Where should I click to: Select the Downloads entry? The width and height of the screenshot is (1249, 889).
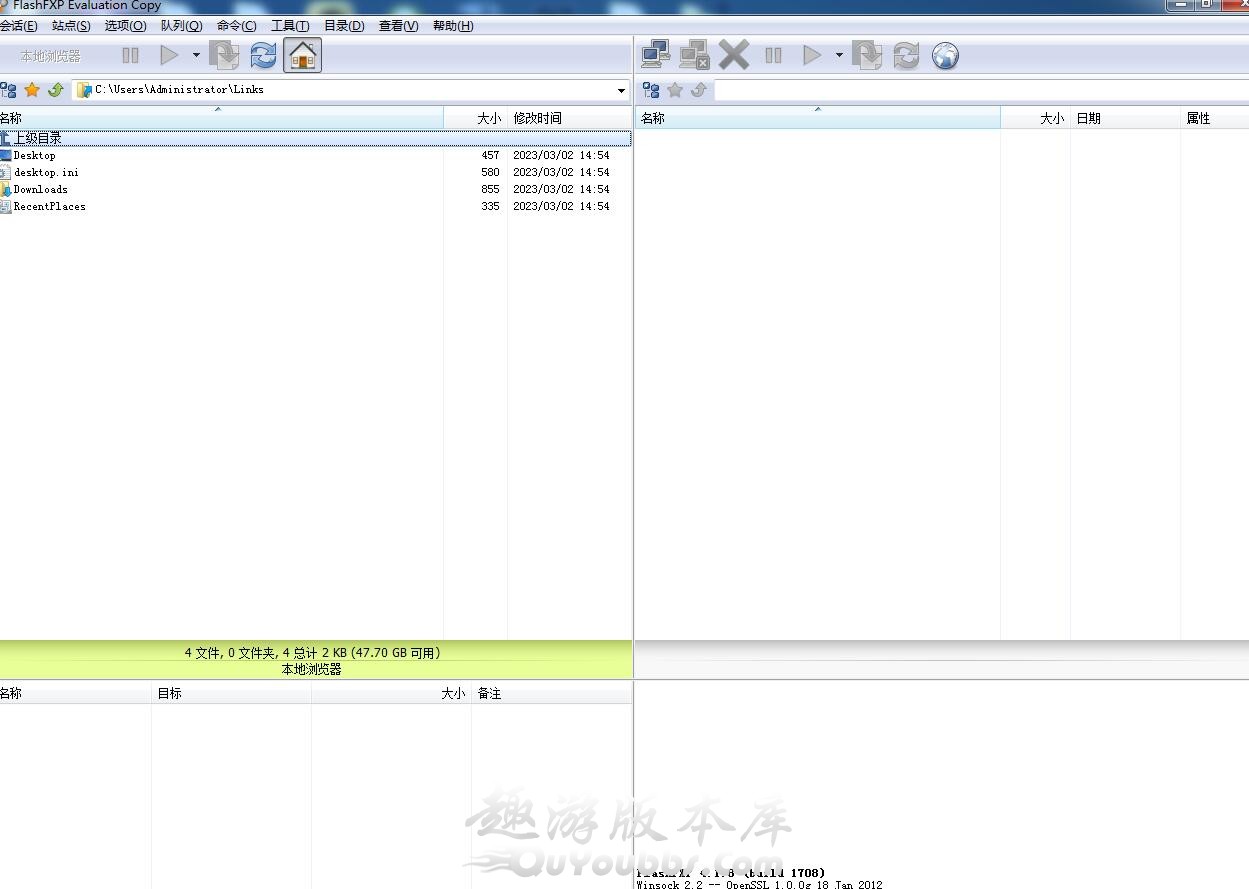pos(316,189)
